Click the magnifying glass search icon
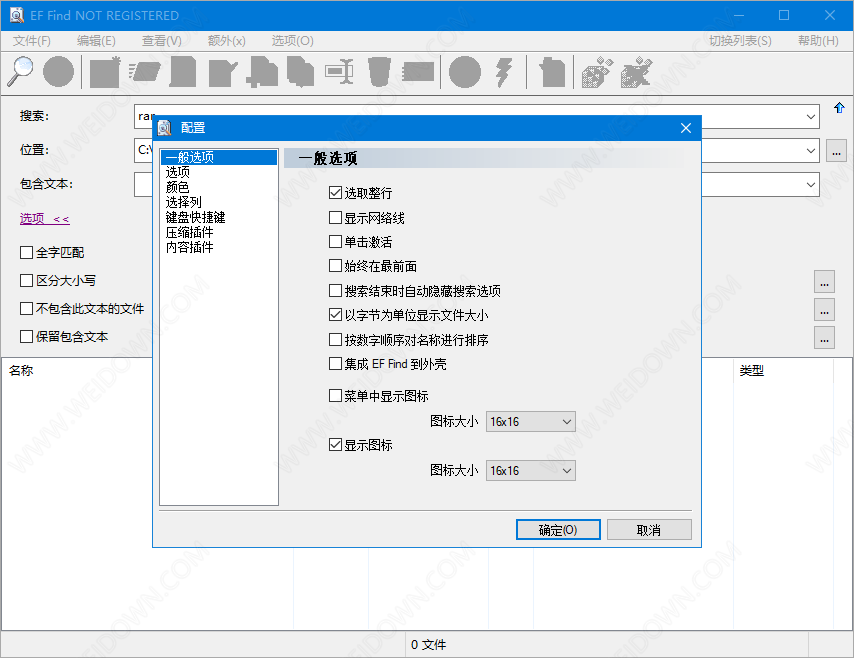854x658 pixels. pos(21,72)
